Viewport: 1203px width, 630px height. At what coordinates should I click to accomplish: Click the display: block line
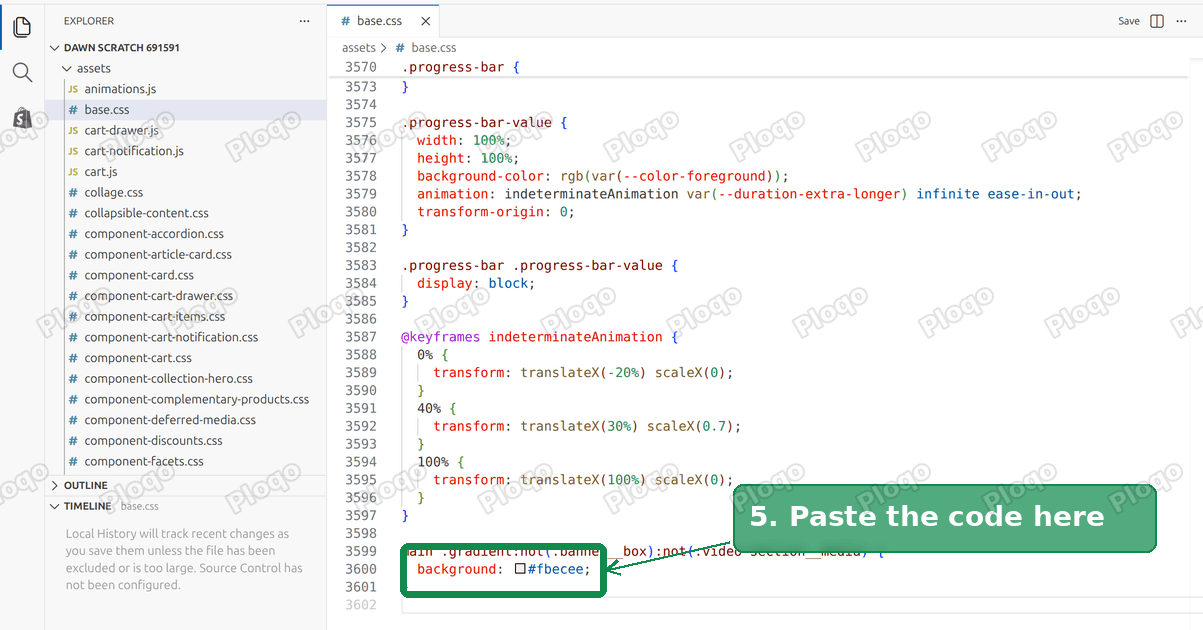tap(476, 283)
